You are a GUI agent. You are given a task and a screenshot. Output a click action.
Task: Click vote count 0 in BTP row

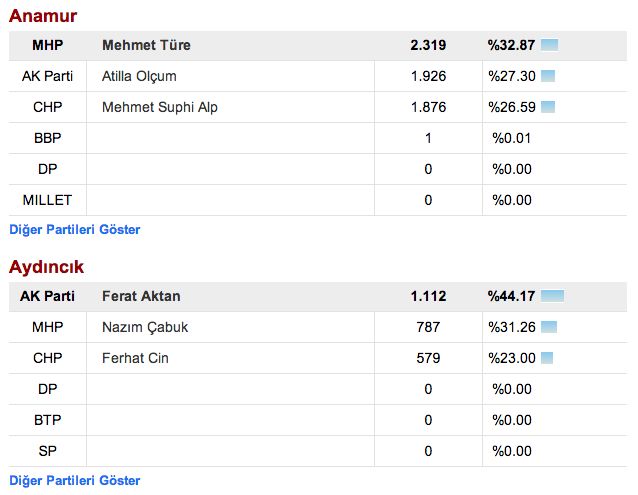point(428,420)
